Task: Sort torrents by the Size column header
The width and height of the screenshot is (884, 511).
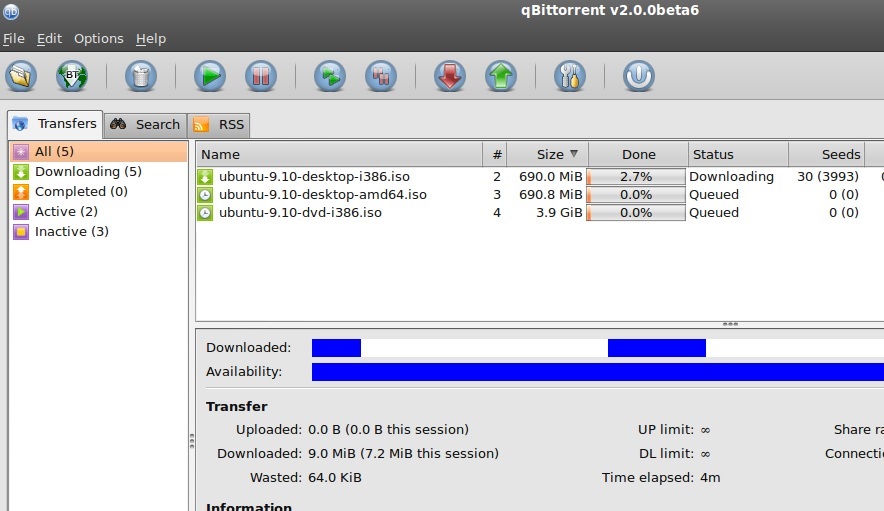Action: click(548, 154)
